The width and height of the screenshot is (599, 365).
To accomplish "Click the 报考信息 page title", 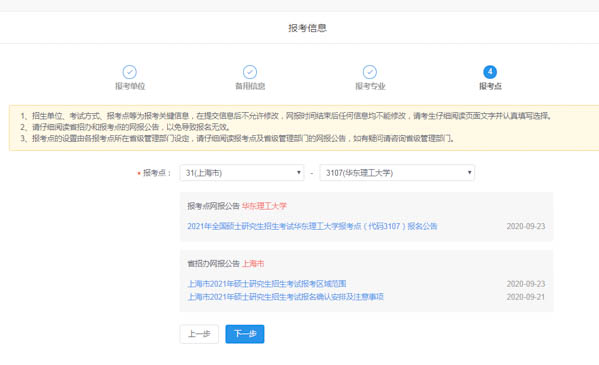I will coord(307,28).
